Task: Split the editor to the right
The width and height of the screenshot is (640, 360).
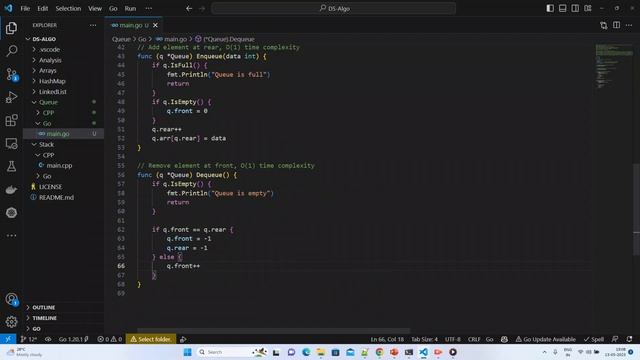Action: coord(616,25)
